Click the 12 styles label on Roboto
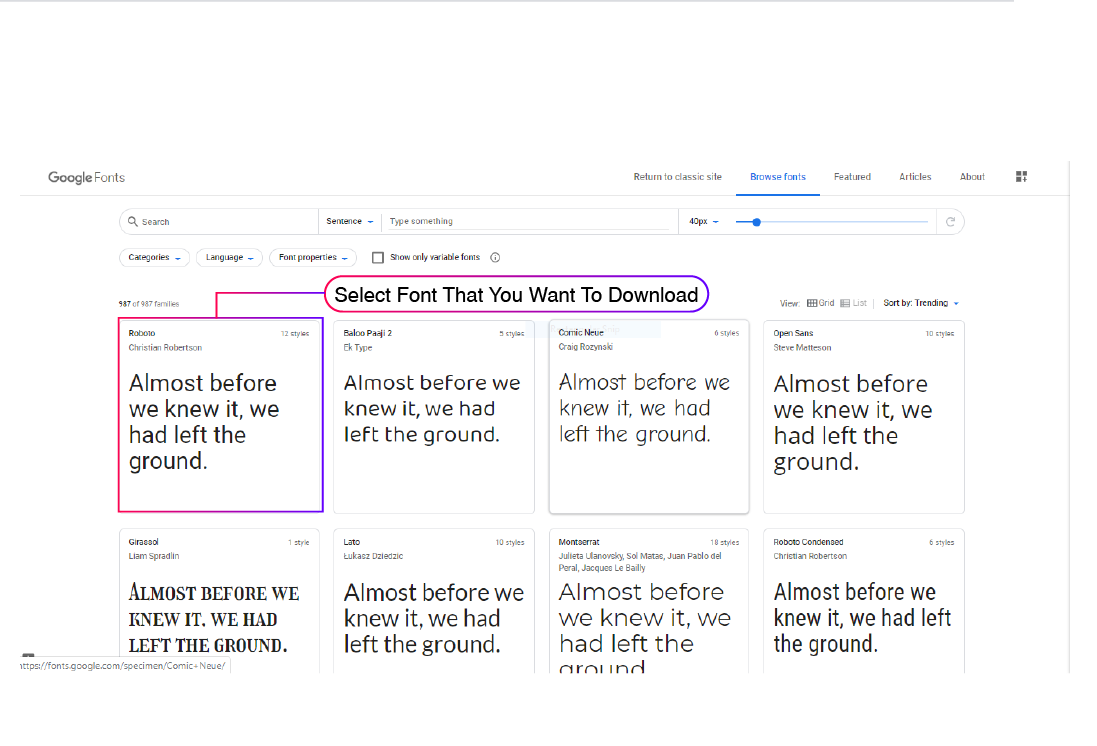Viewport: 1097px width, 746px height. (x=295, y=334)
